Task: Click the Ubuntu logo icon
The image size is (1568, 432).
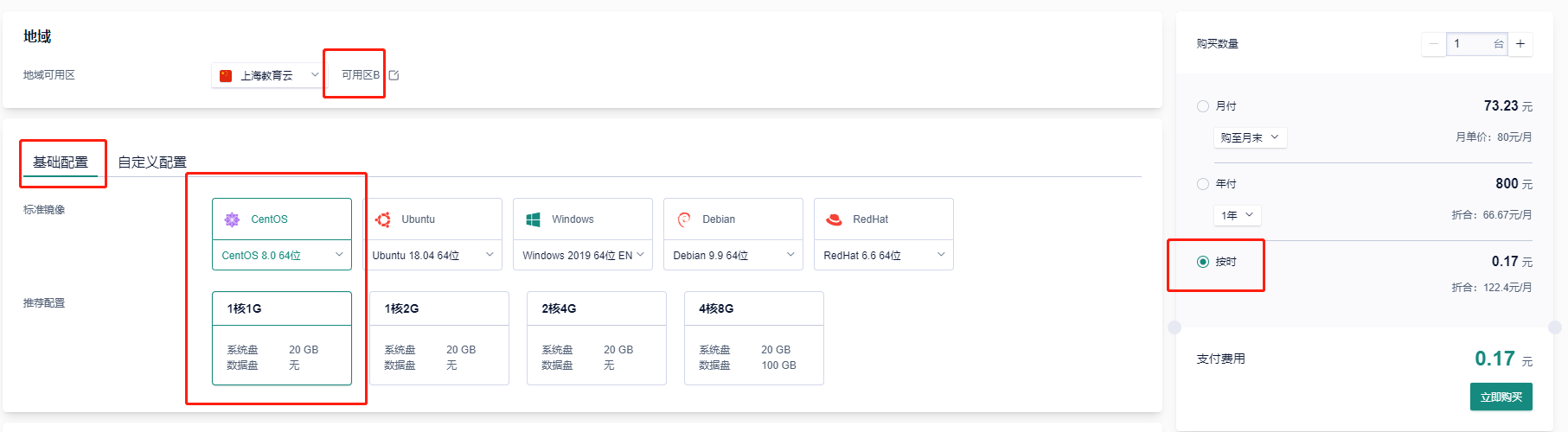Action: click(x=382, y=219)
